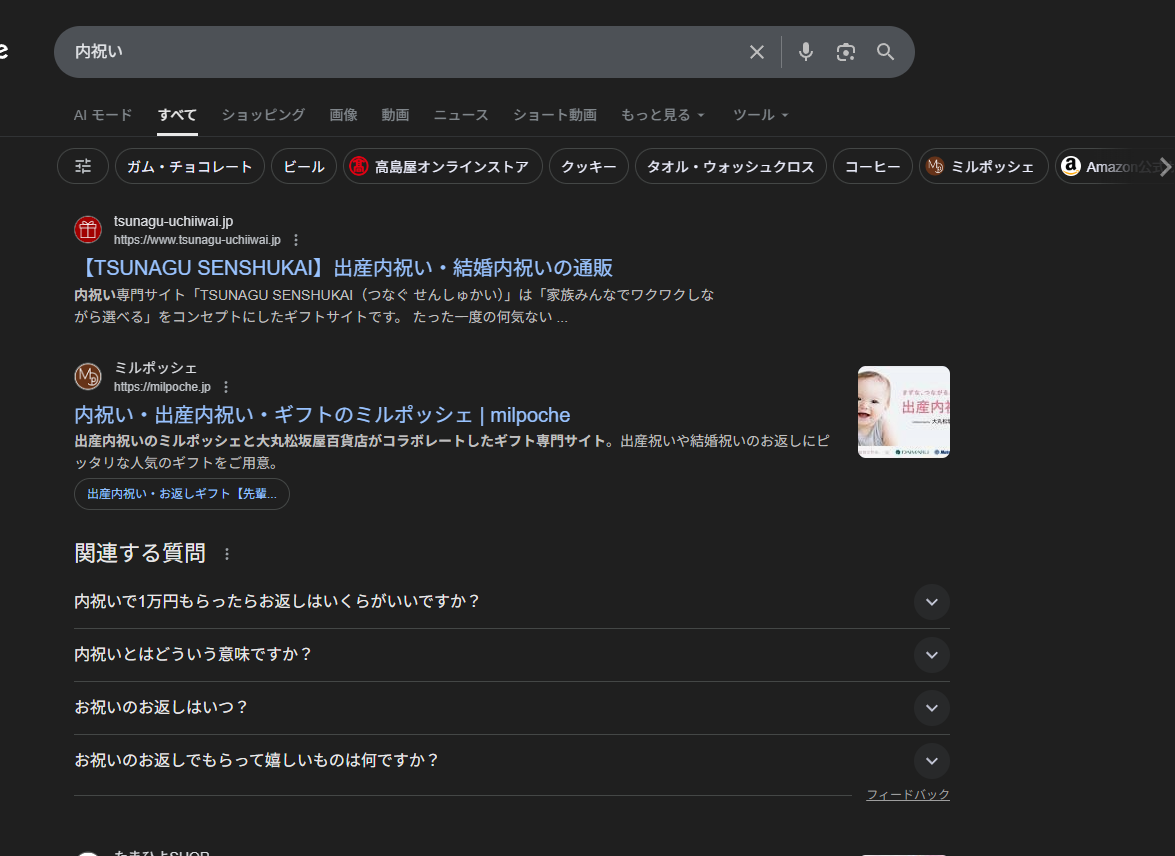
Task: Open the TSUNAGU SENSHUKAI result title link
Action: (x=343, y=268)
